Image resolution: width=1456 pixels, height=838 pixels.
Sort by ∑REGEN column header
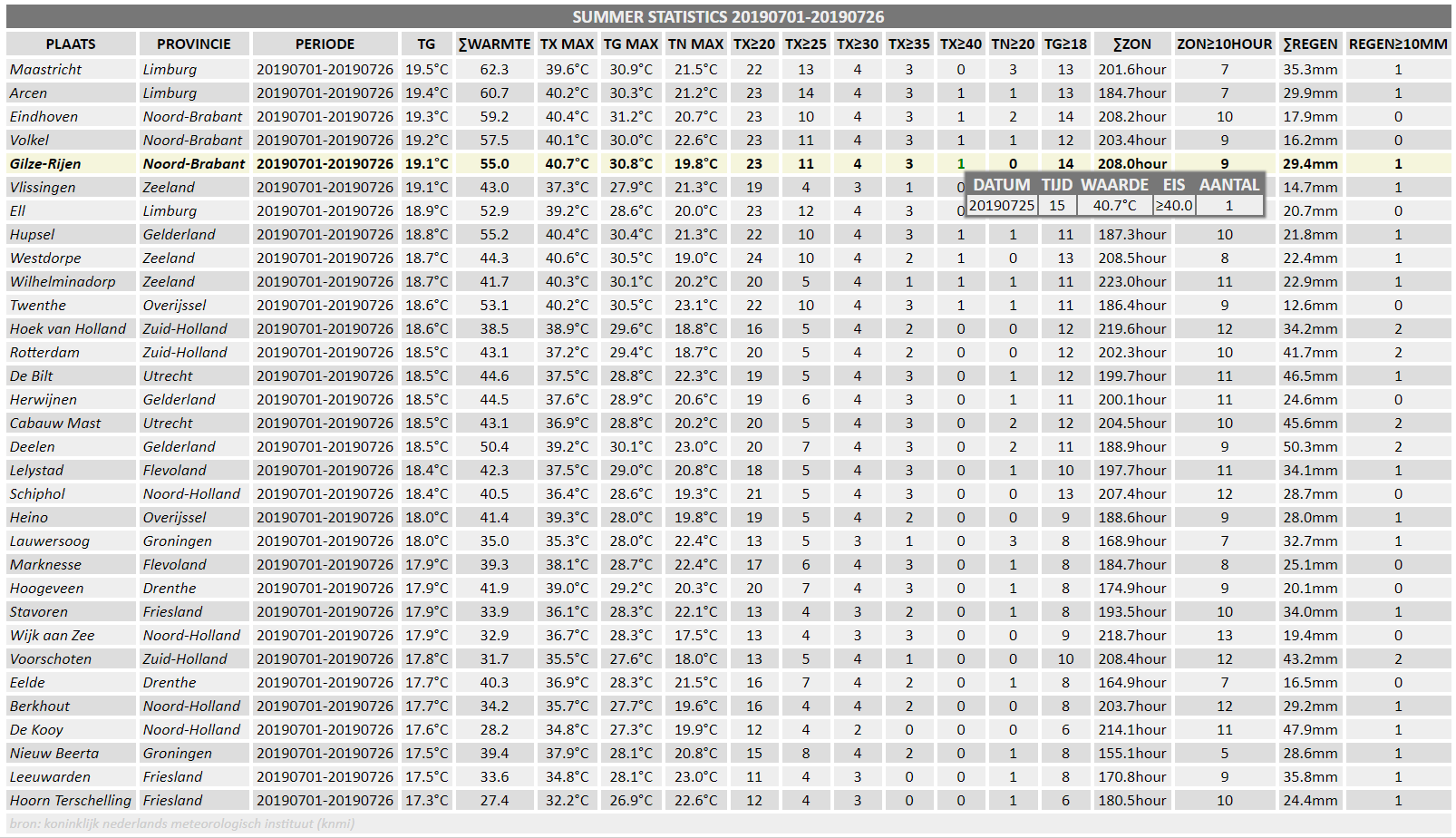(1310, 44)
